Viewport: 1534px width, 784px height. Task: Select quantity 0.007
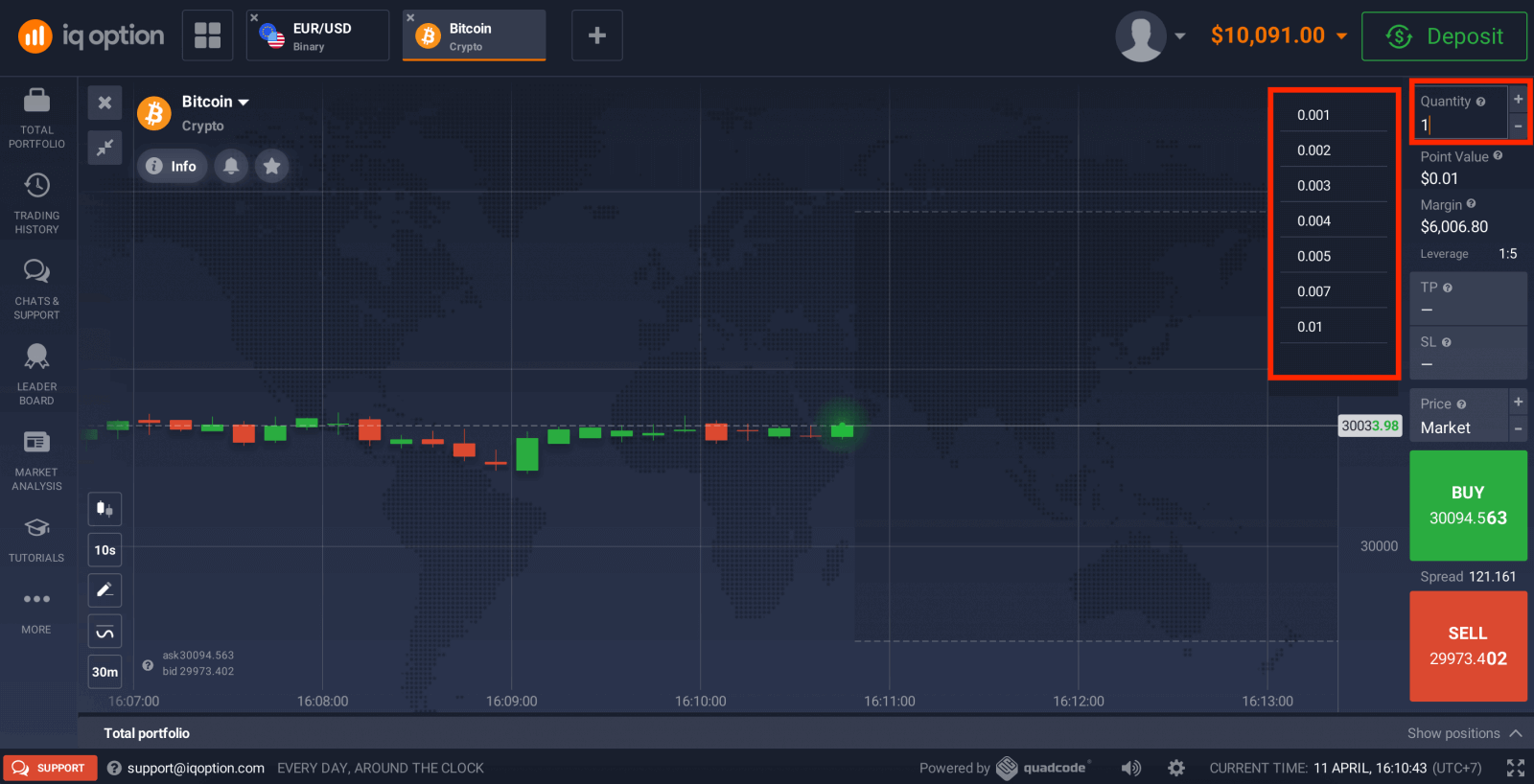point(1334,291)
